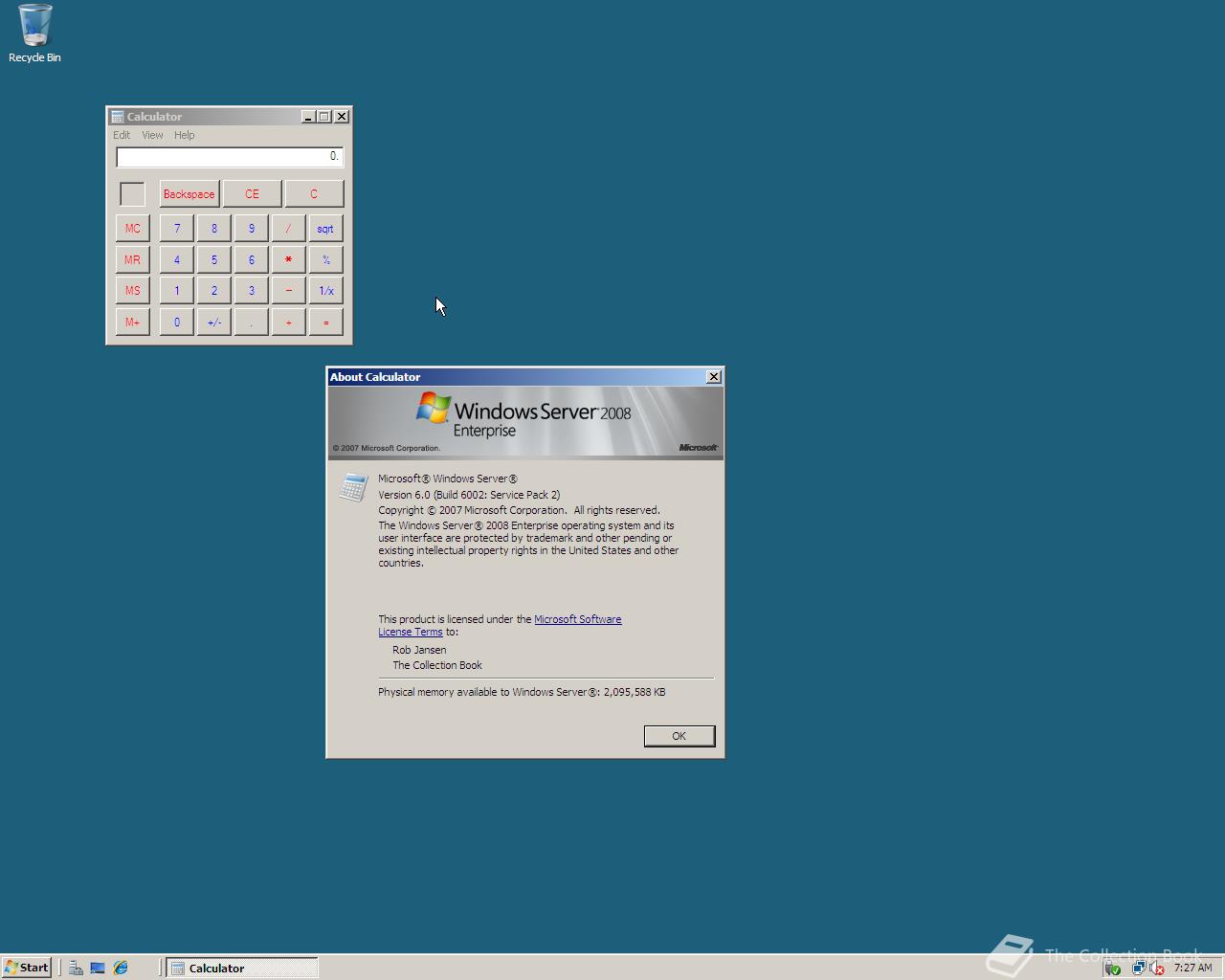The image size is (1225, 980).
Task: Click the plus (+) key
Action: 289,323
